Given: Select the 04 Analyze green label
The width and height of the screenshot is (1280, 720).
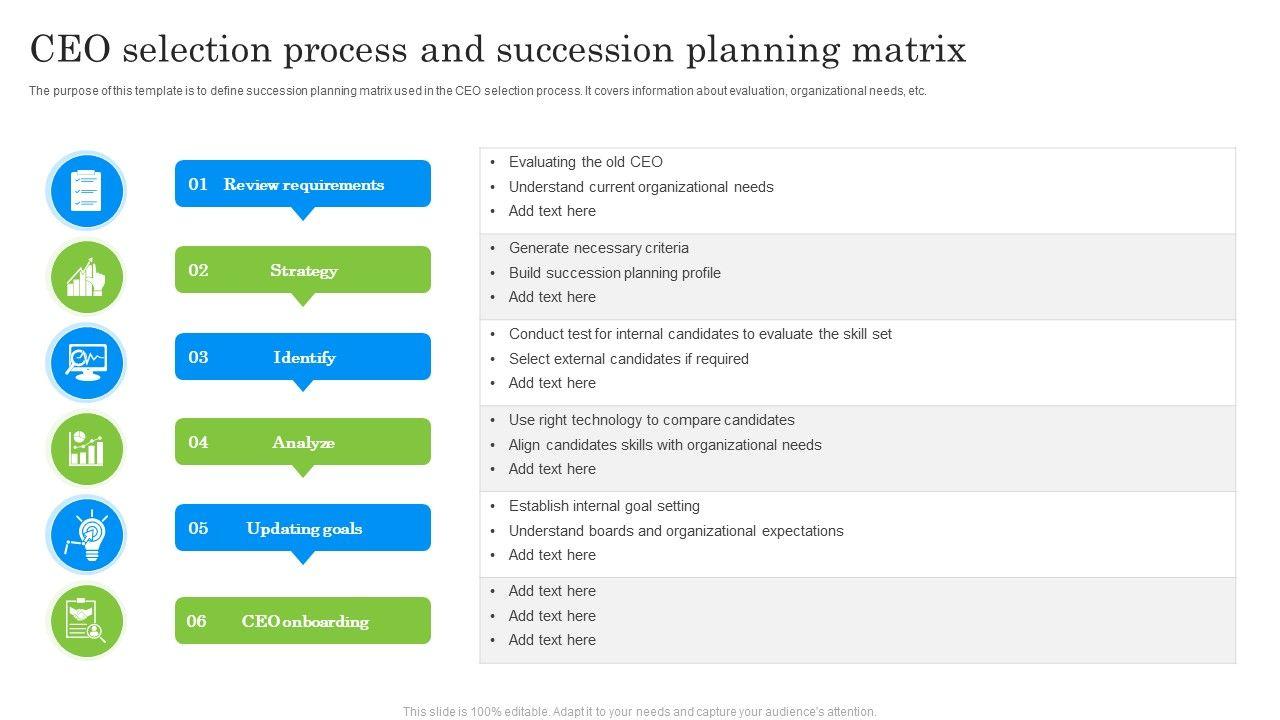Looking at the screenshot, I should pos(303,442).
